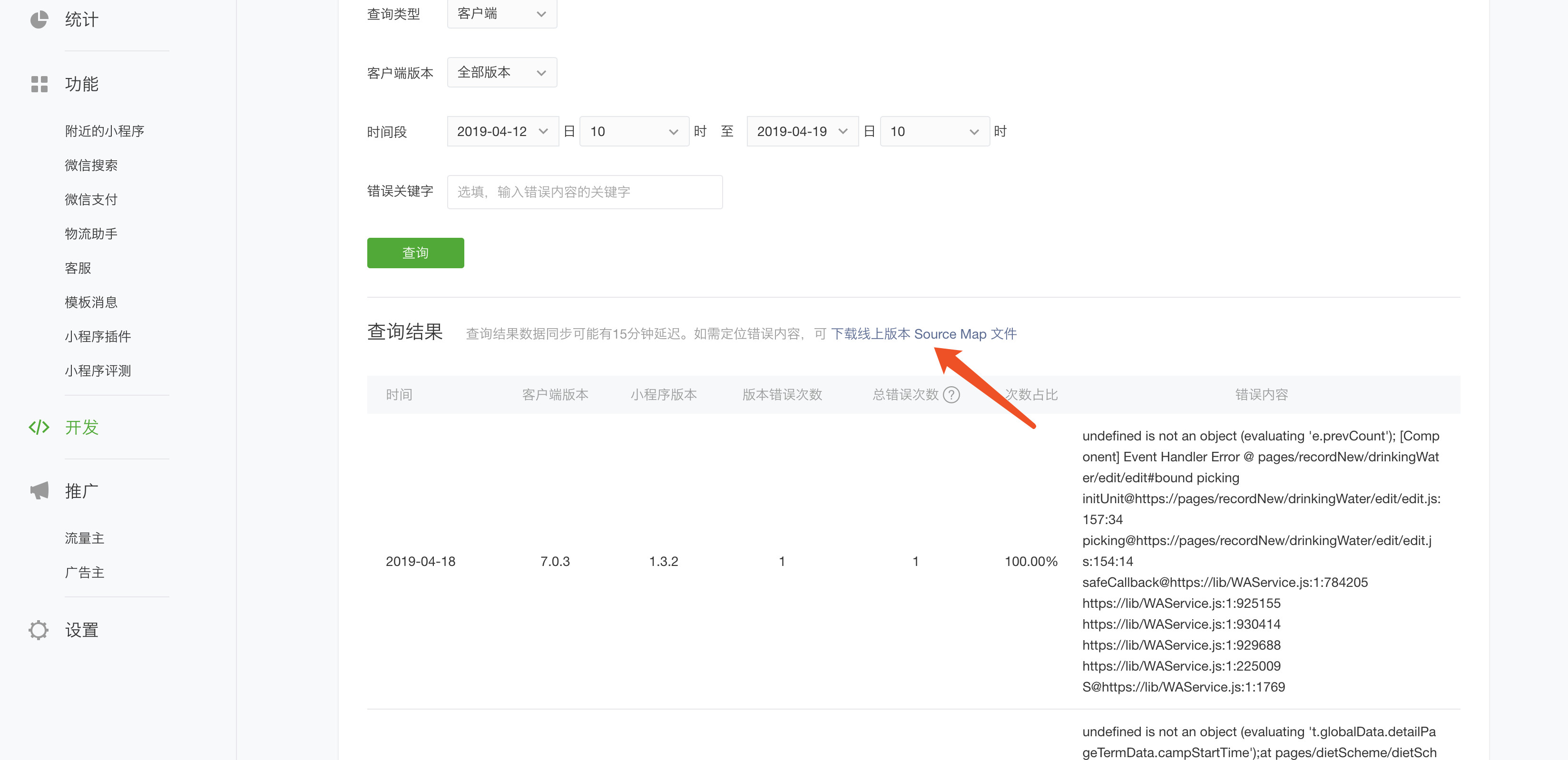Click the 次数占比 column header

[1031, 395]
